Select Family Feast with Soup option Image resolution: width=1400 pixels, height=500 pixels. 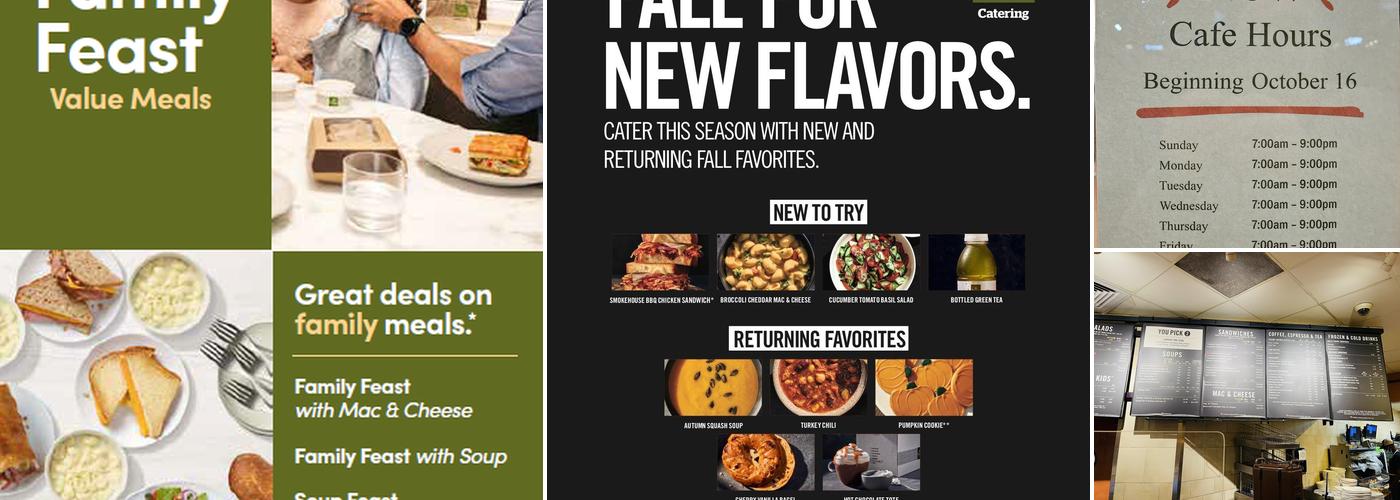pyautogui.click(x=400, y=457)
